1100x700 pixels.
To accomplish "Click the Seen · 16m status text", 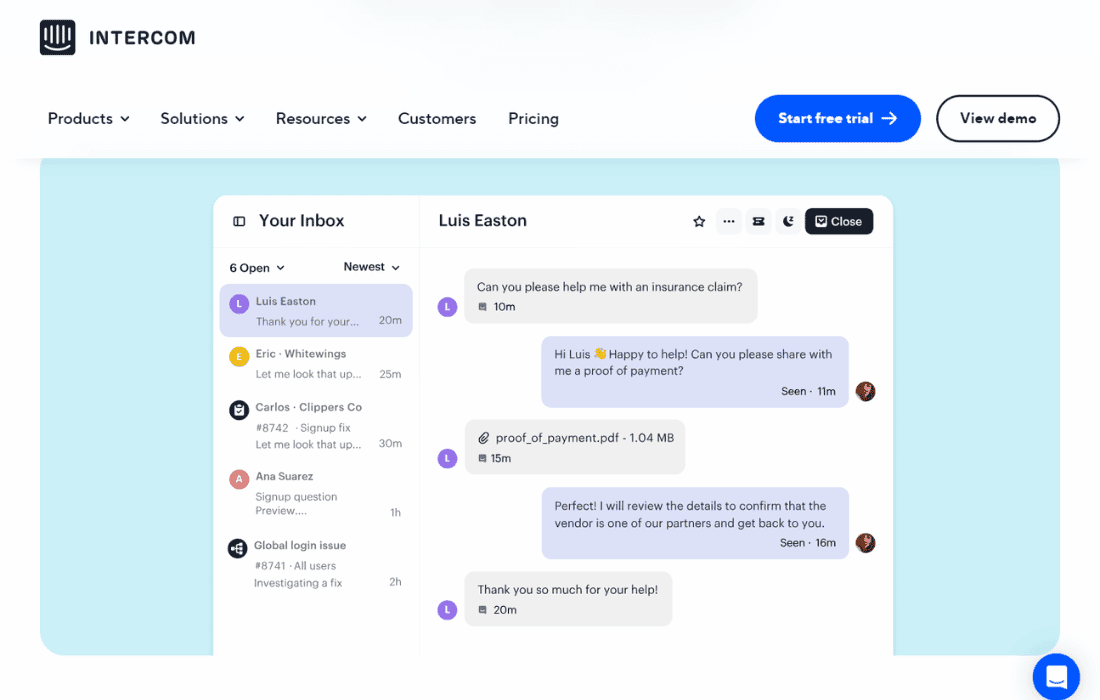I will click(808, 543).
